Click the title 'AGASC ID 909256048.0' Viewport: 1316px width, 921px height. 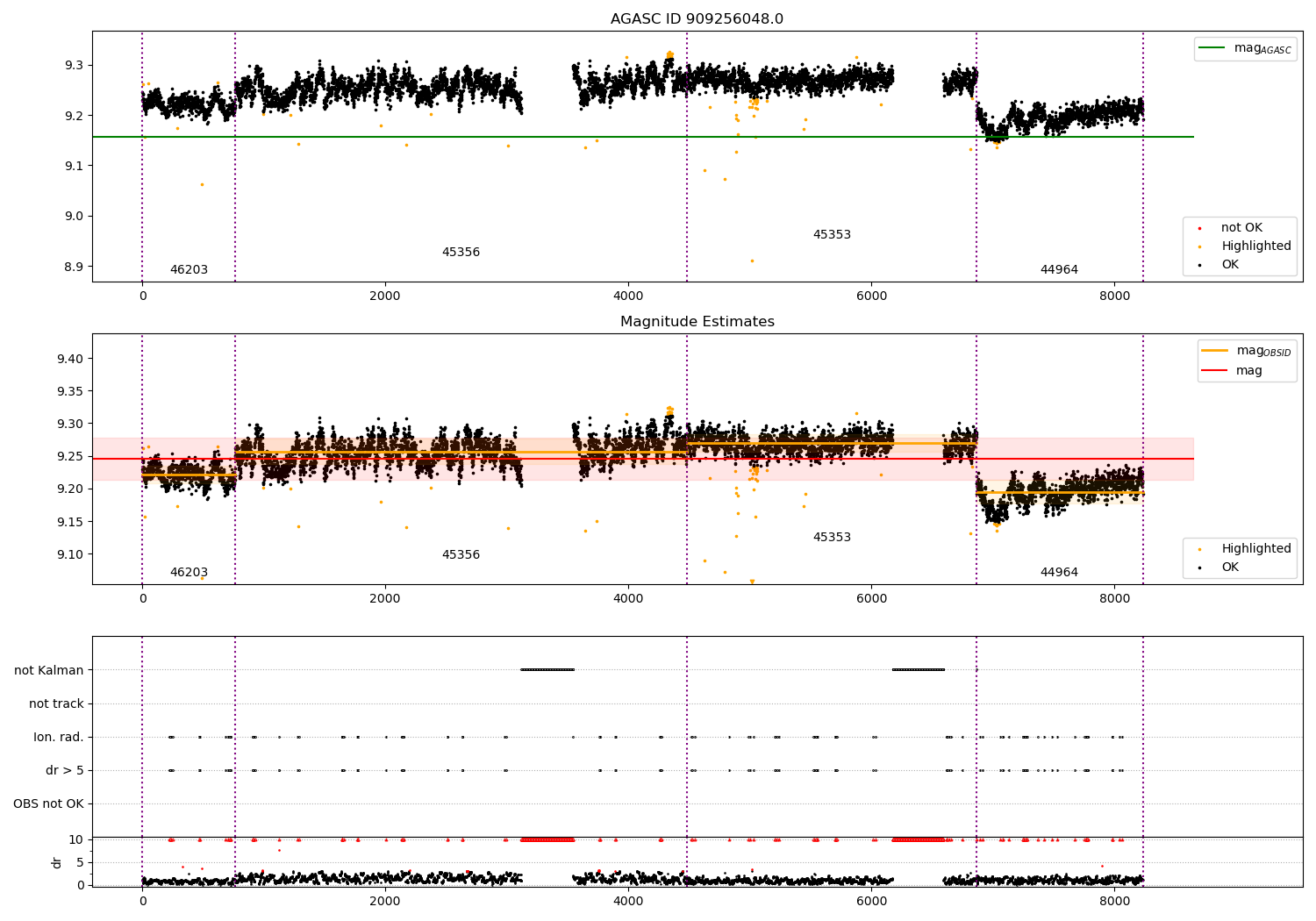tap(697, 19)
